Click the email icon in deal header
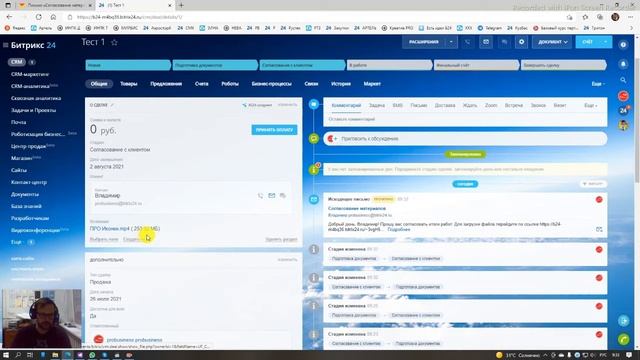This screenshot has width=640, height=360. [x=486, y=42]
